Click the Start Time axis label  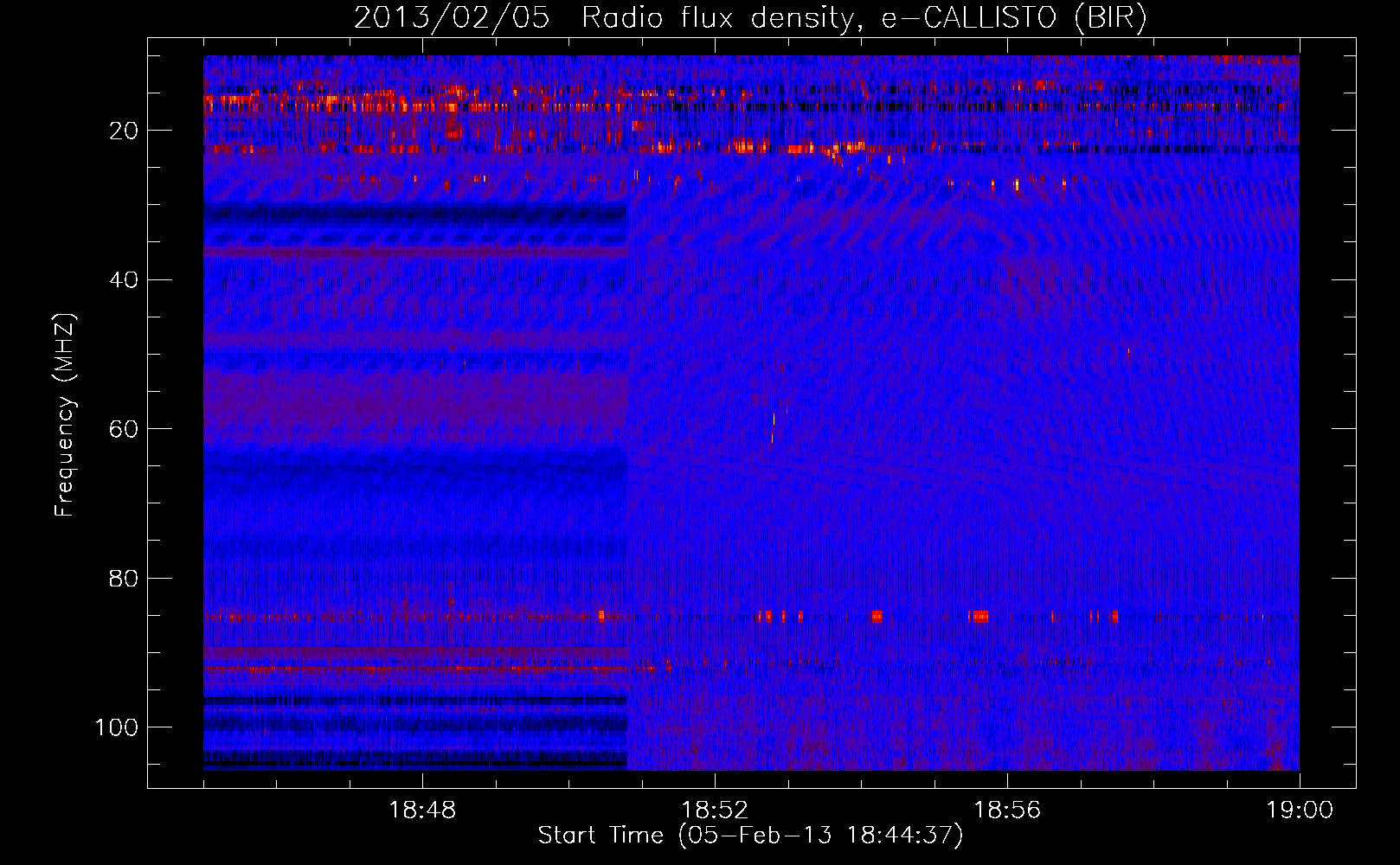pos(750,836)
